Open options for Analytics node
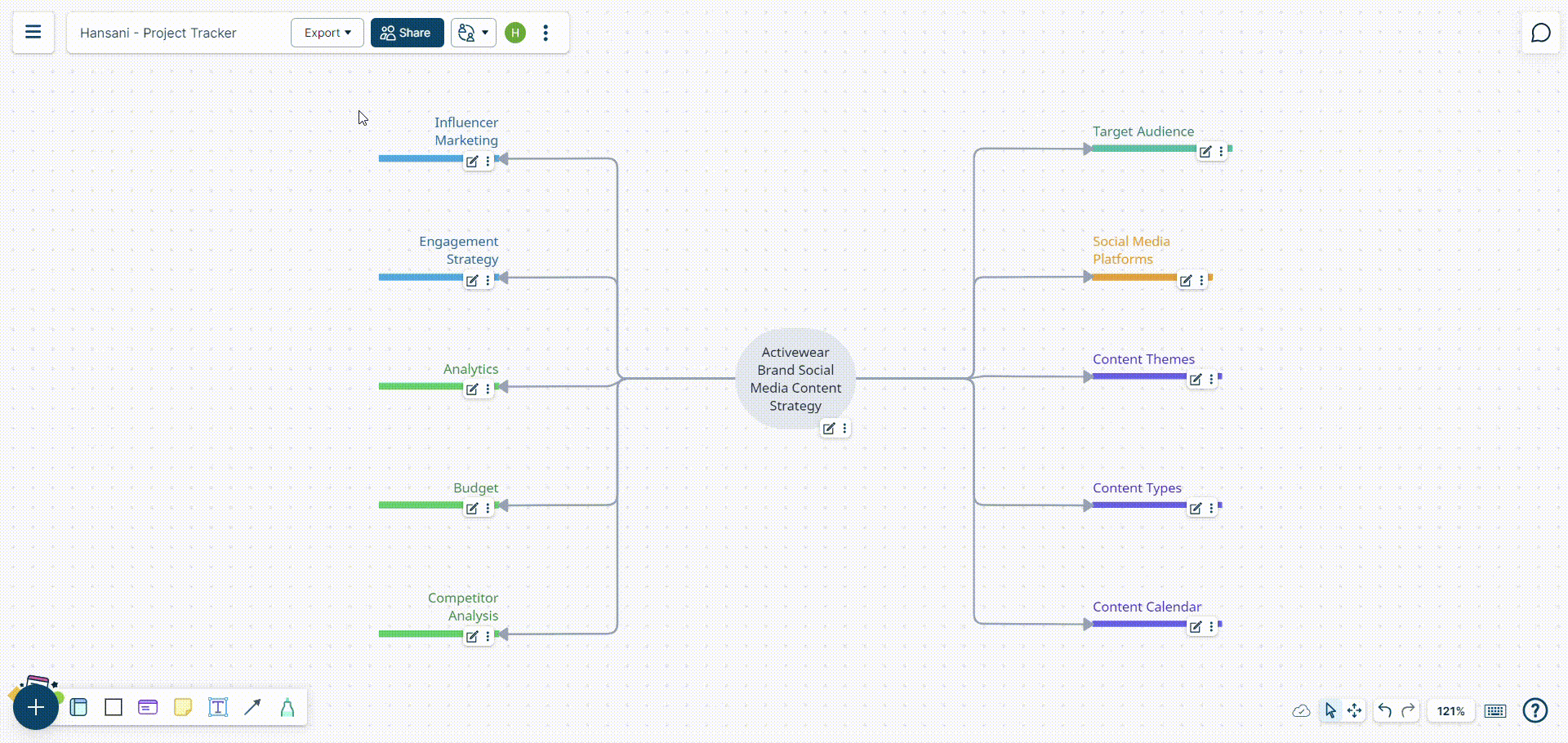Screen dimensions: 1568x743 point(488,389)
